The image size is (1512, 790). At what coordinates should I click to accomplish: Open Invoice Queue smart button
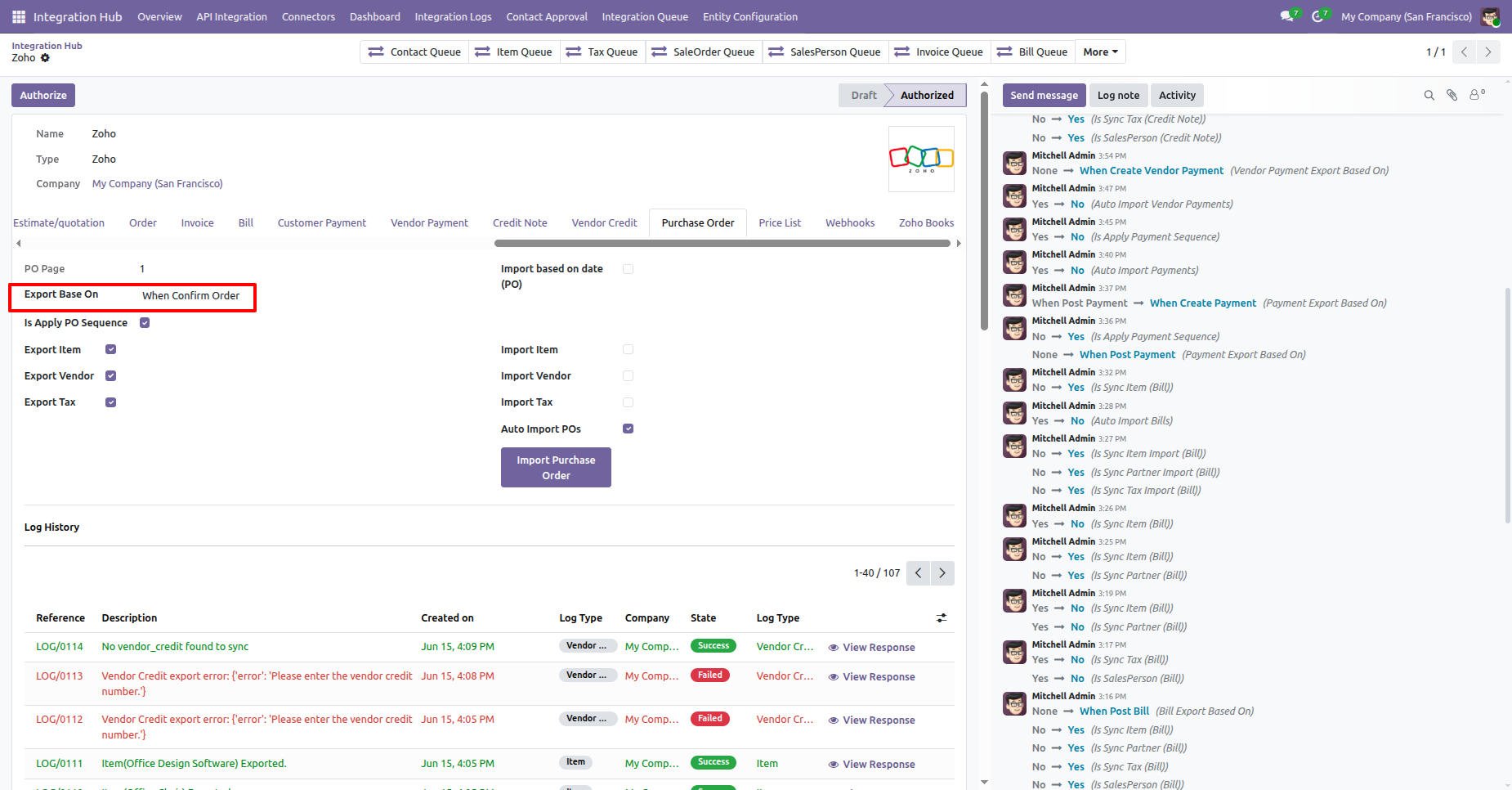coord(940,52)
